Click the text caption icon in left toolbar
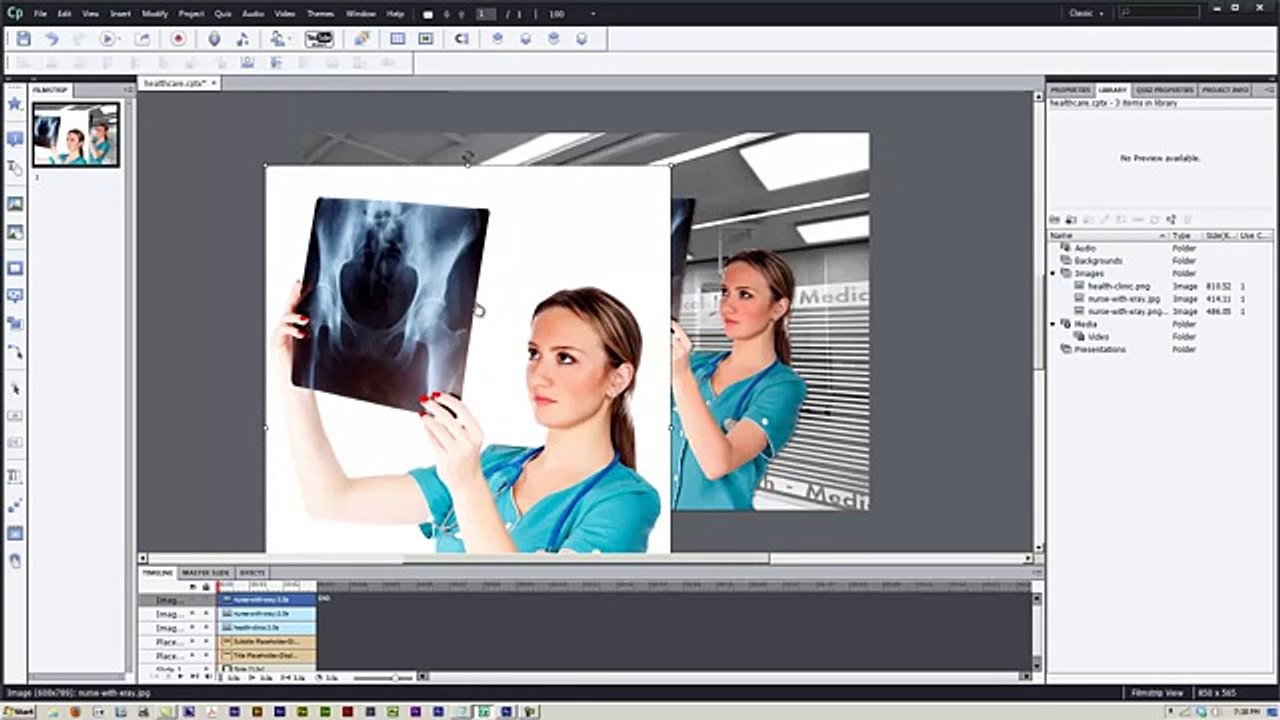Image resolution: width=1280 pixels, height=720 pixels. pyautogui.click(x=15, y=139)
